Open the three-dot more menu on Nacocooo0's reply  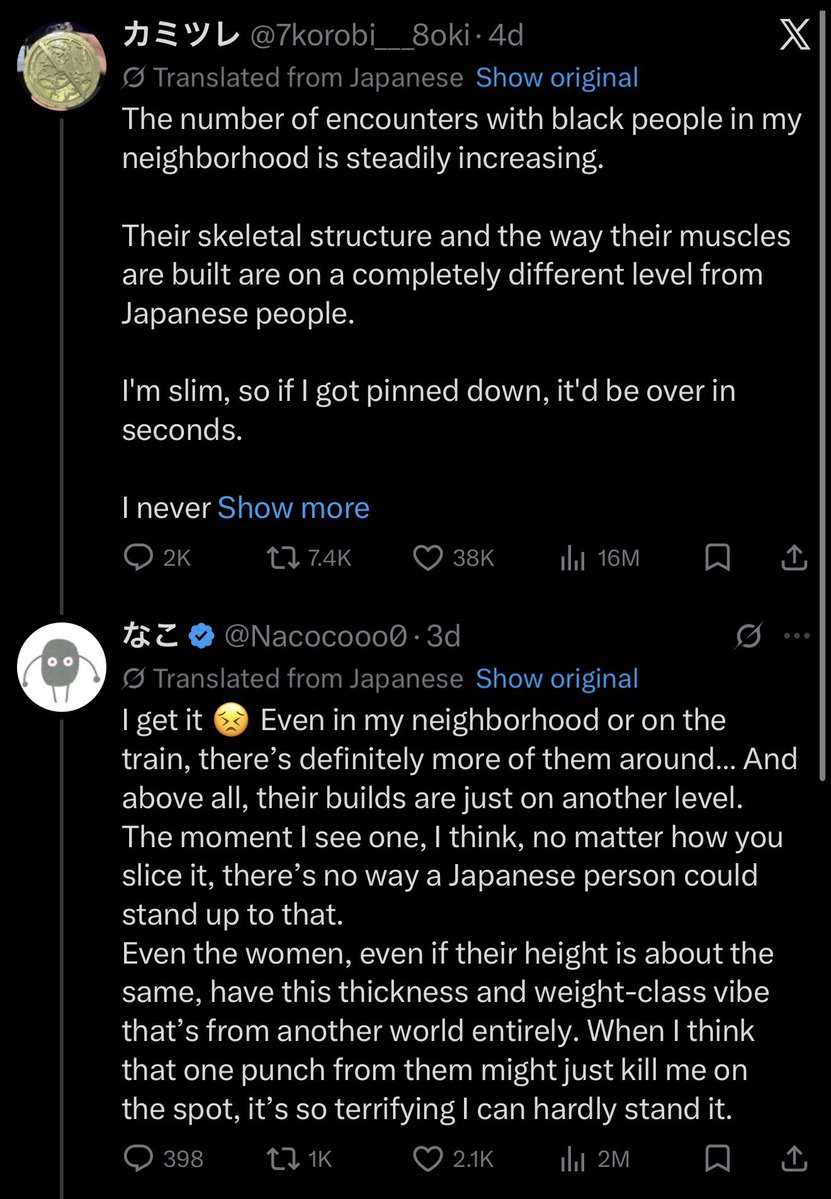[x=797, y=635]
